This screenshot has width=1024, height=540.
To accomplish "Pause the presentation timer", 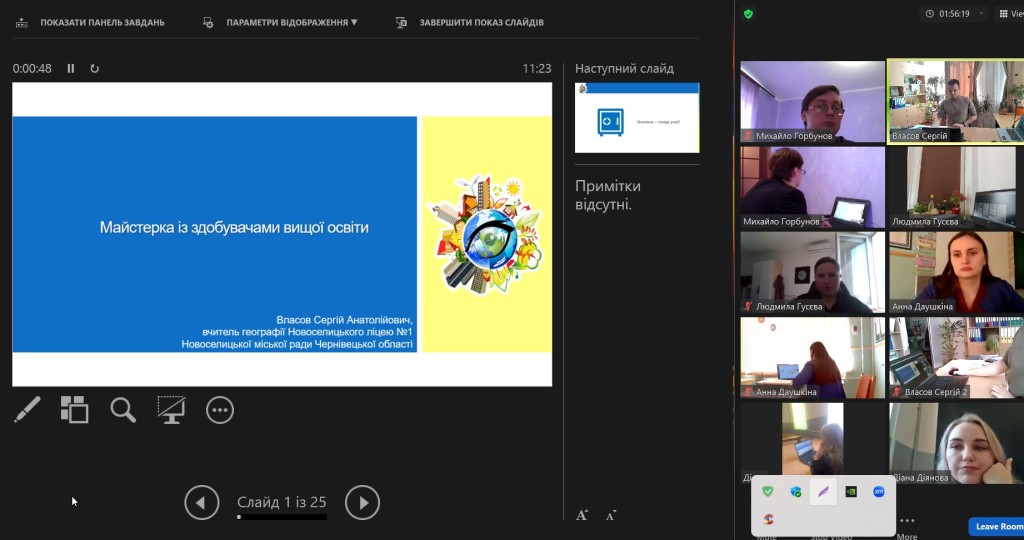I will coord(71,69).
